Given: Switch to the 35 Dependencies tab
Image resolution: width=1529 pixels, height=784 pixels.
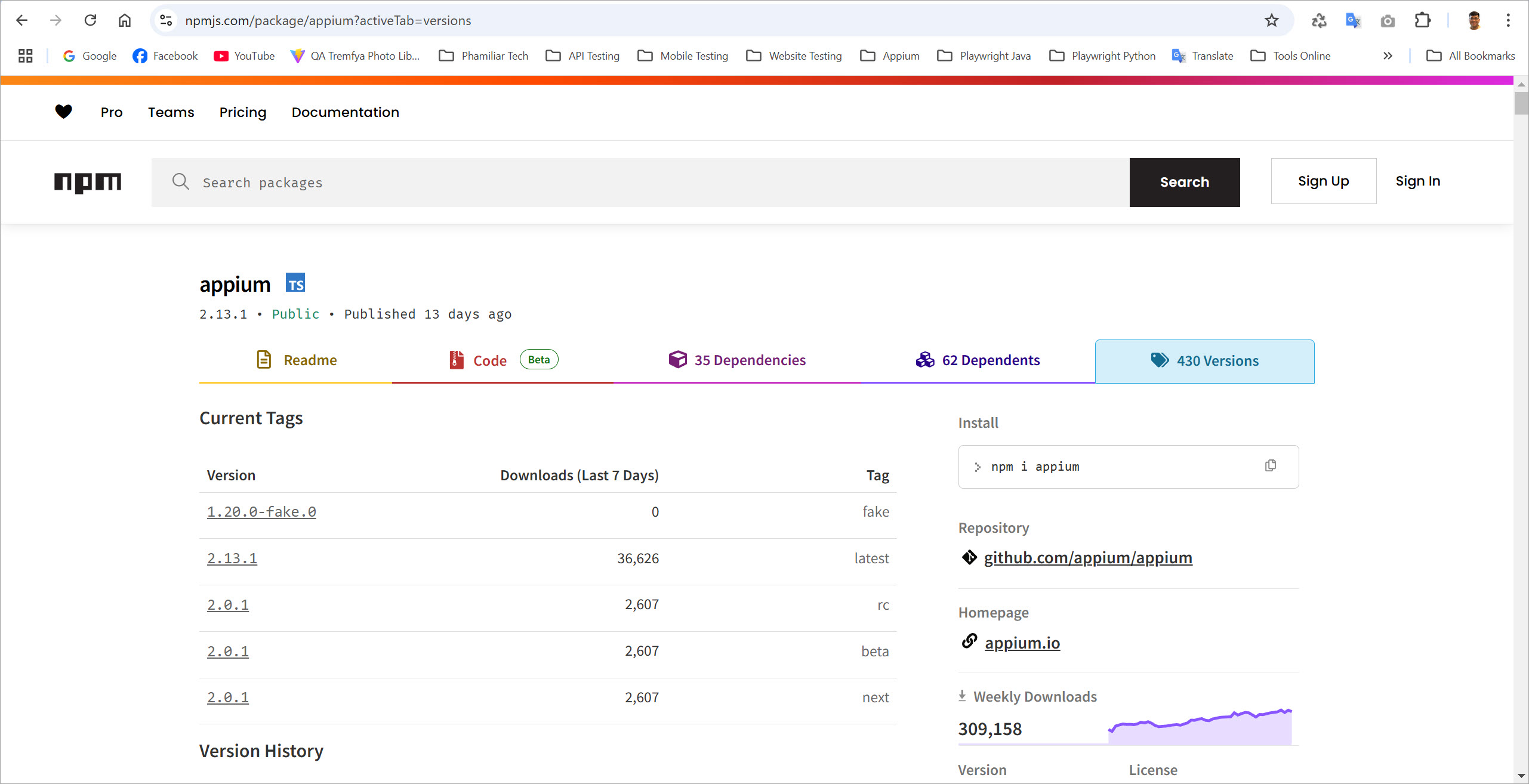Looking at the screenshot, I should pyautogui.click(x=737, y=360).
